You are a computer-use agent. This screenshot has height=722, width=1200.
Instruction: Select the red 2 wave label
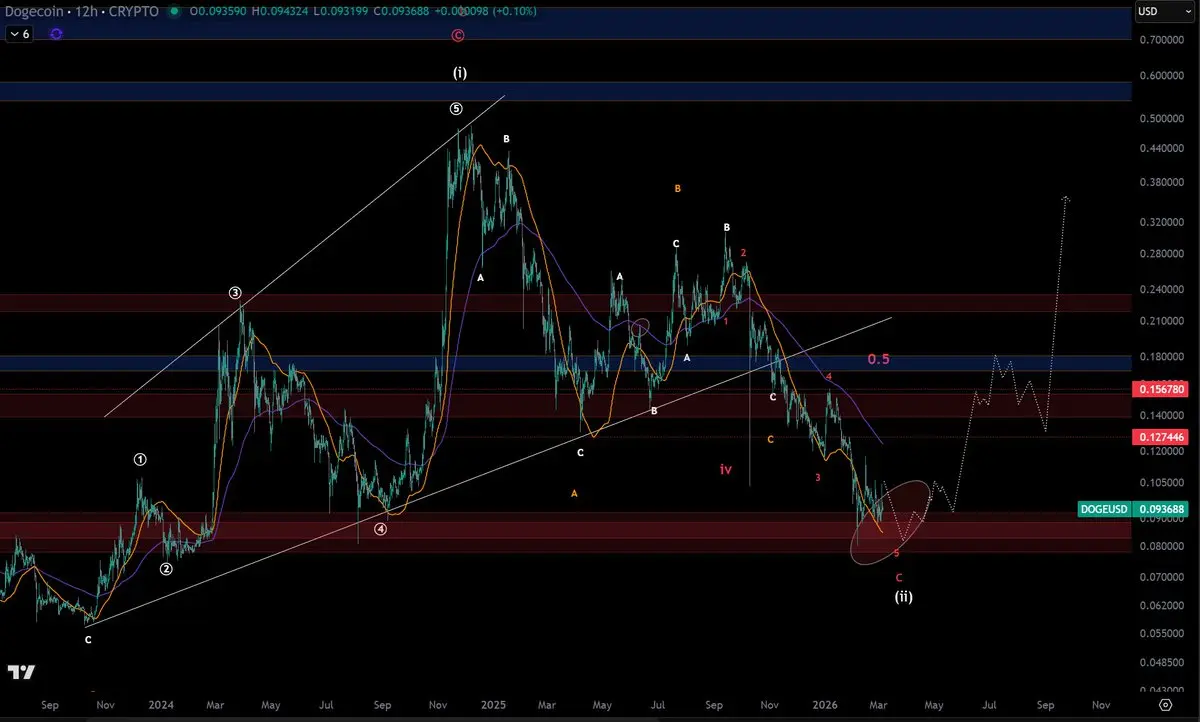(x=743, y=253)
